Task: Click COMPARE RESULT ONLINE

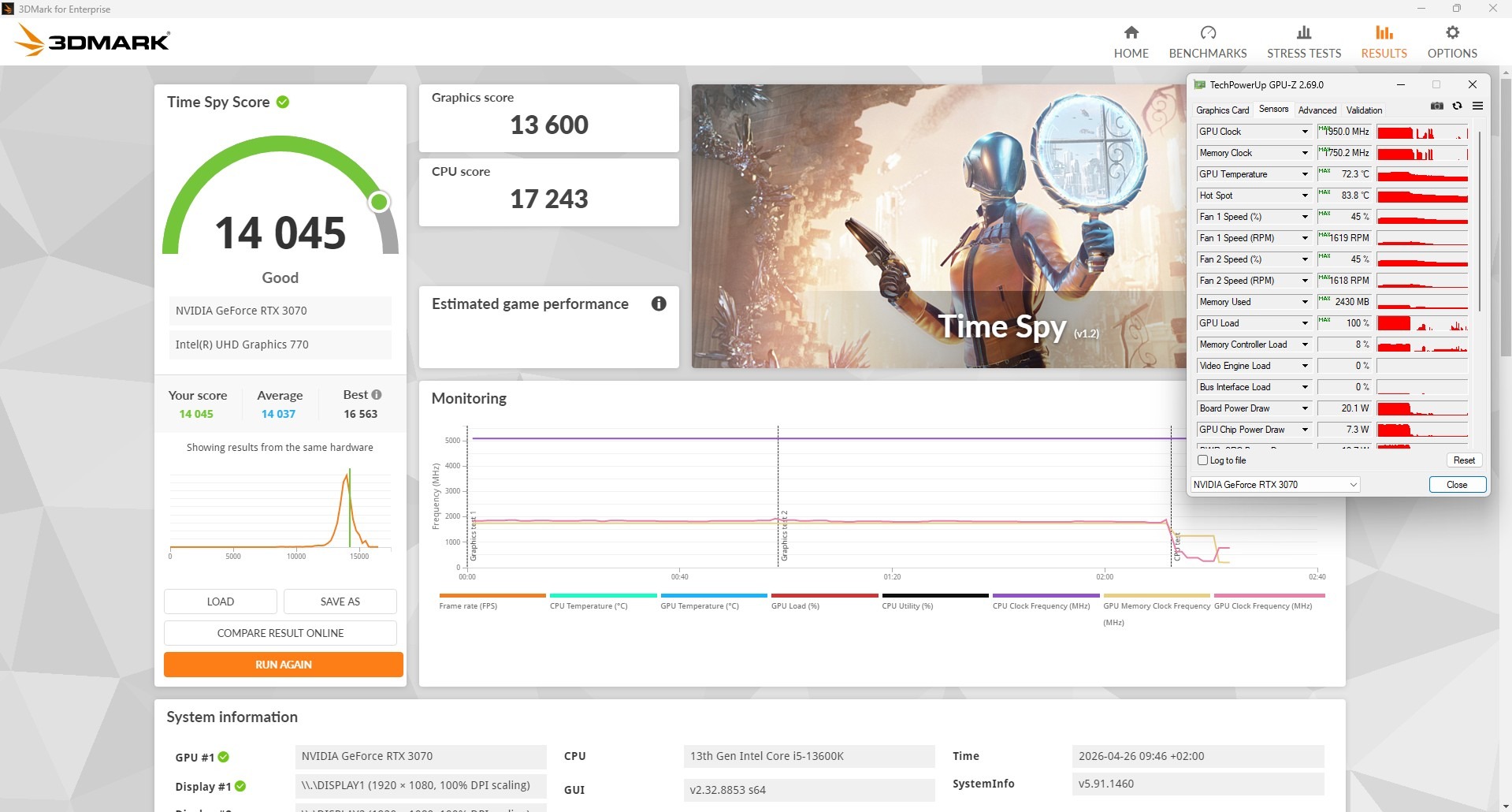Action: tap(280, 633)
